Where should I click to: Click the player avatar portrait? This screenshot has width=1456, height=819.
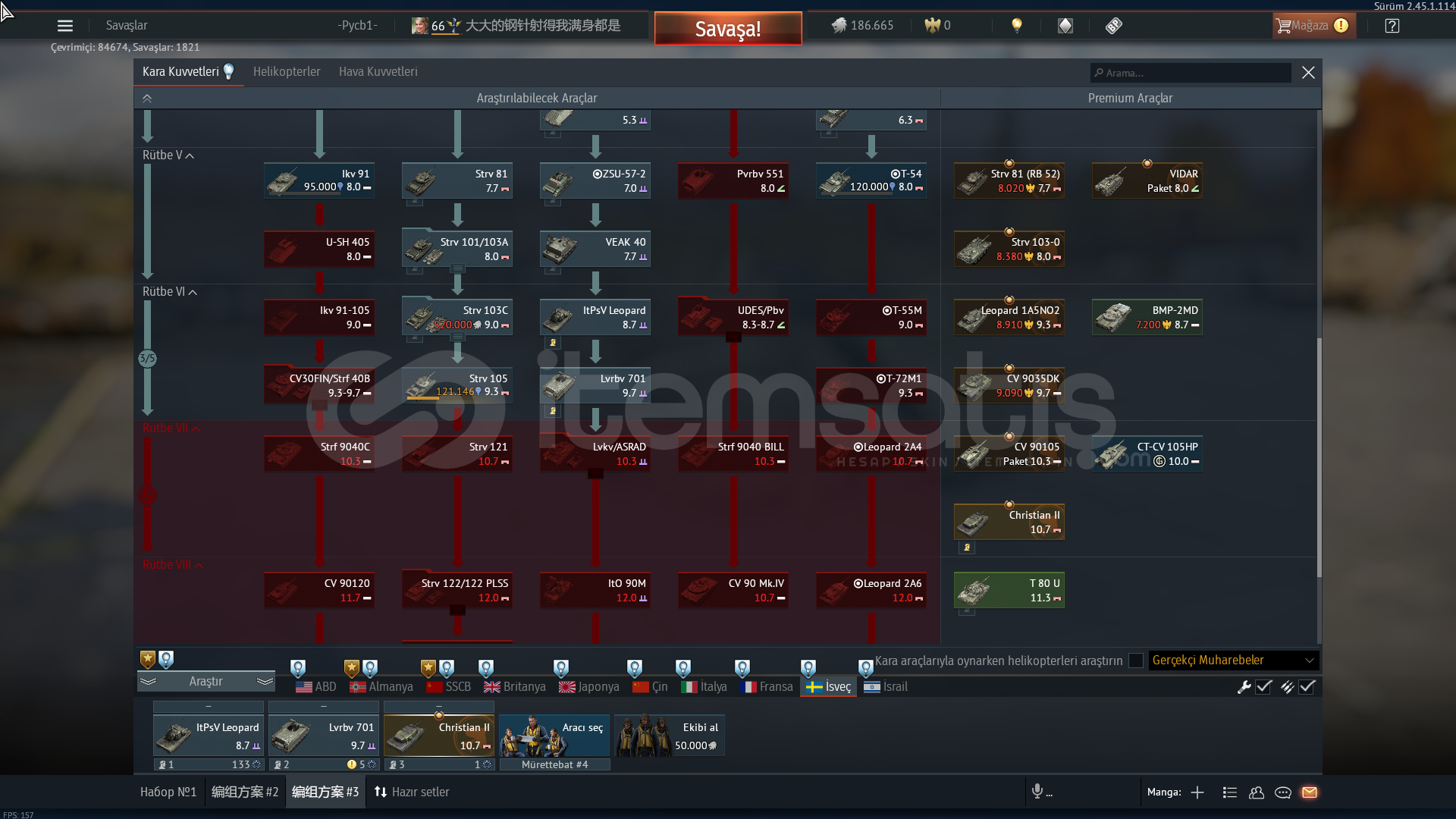[x=419, y=26]
